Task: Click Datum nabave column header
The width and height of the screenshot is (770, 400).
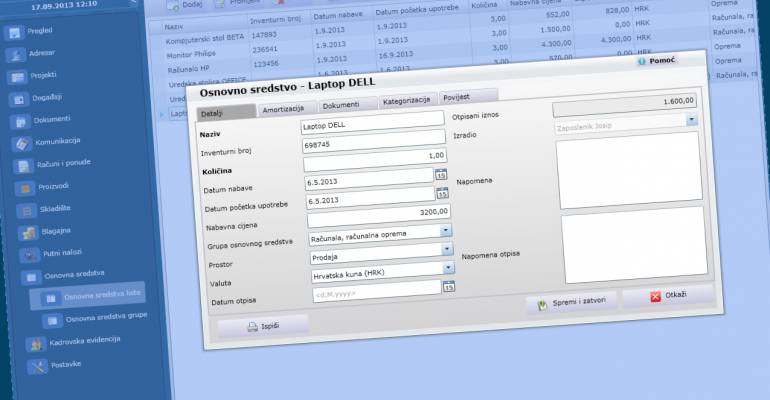Action: [338, 16]
